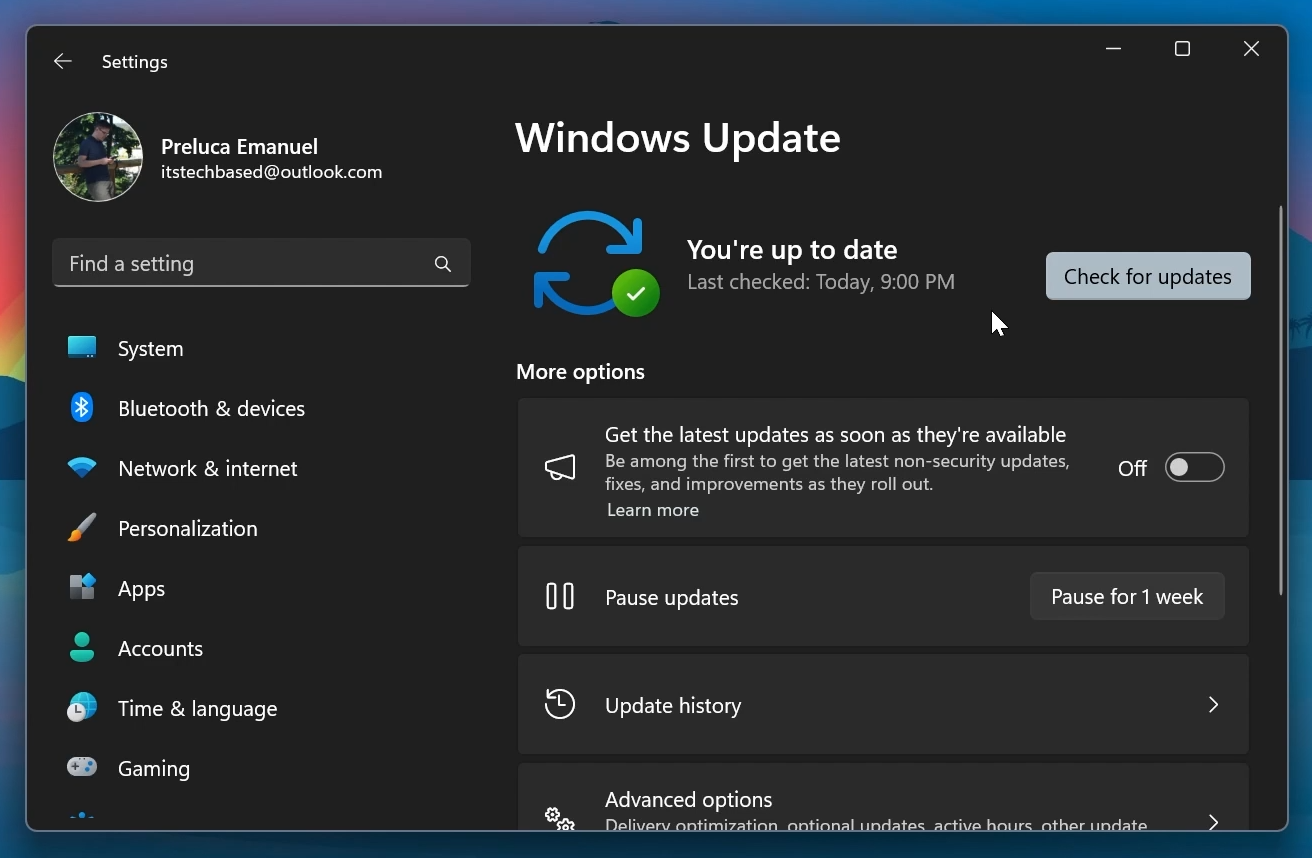Screen dimensions: 1312x858
Task: Click the System monitor icon
Action: [x=82, y=348]
